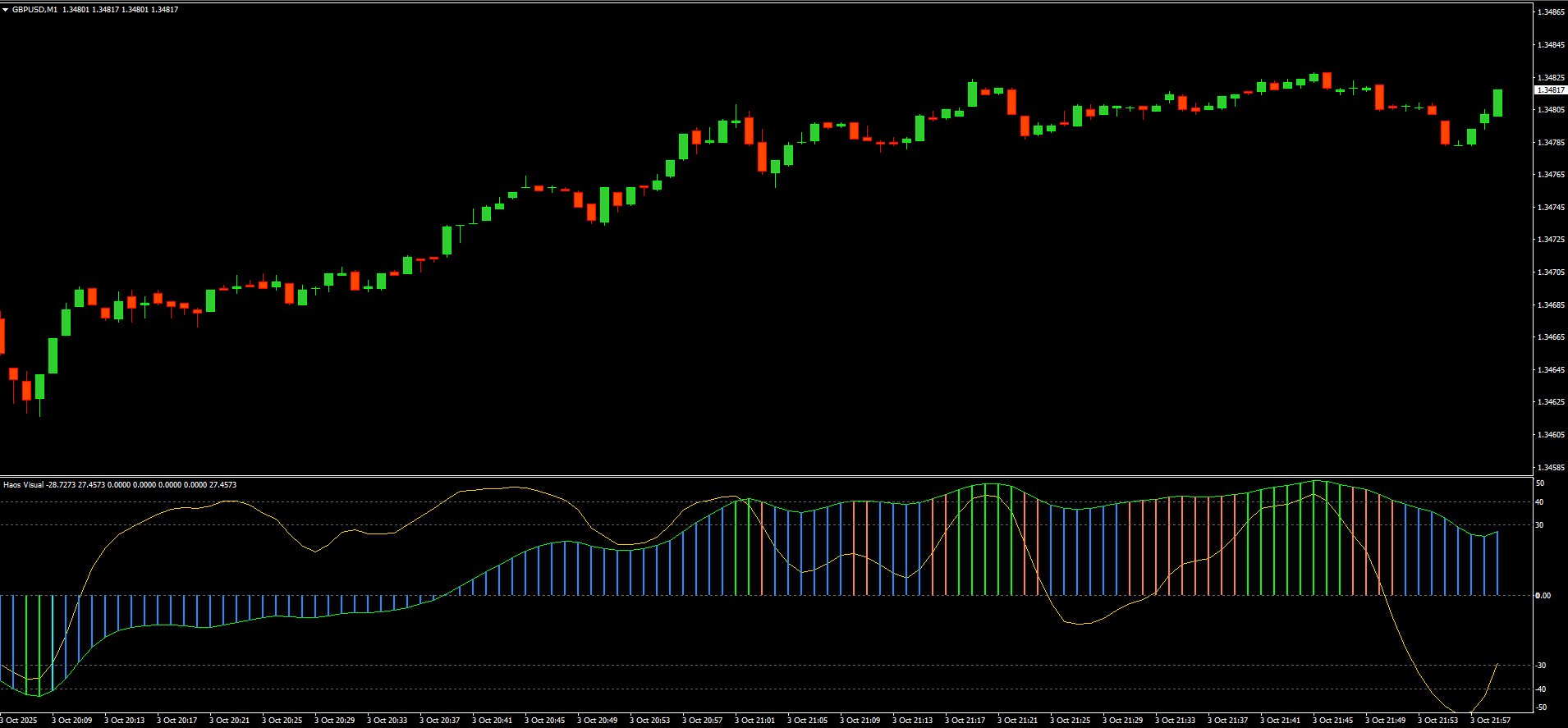The image size is (1568, 728).
Task: Click the -50 indicator scale label
Action: [1541, 707]
